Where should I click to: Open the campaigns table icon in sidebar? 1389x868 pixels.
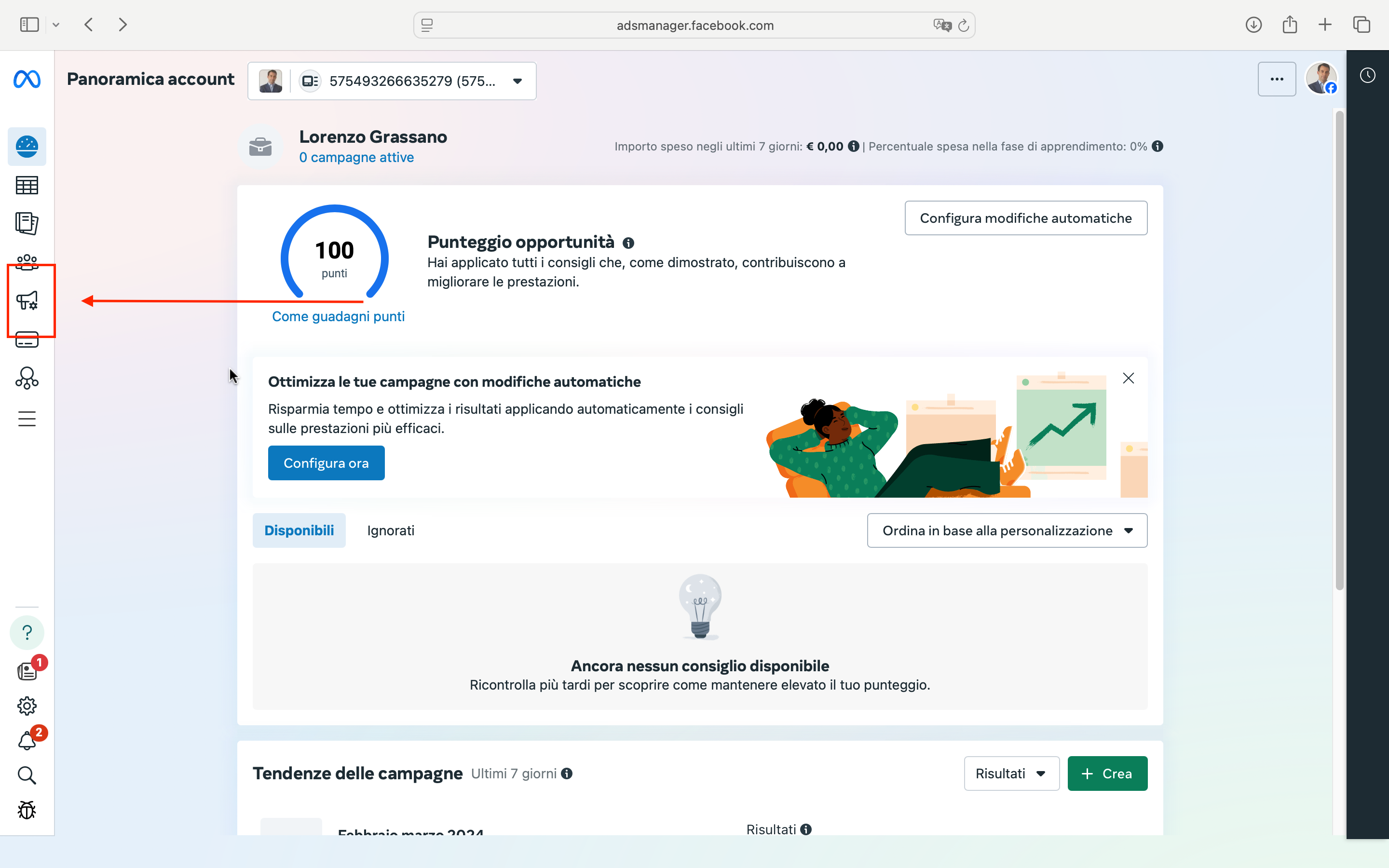(27, 186)
